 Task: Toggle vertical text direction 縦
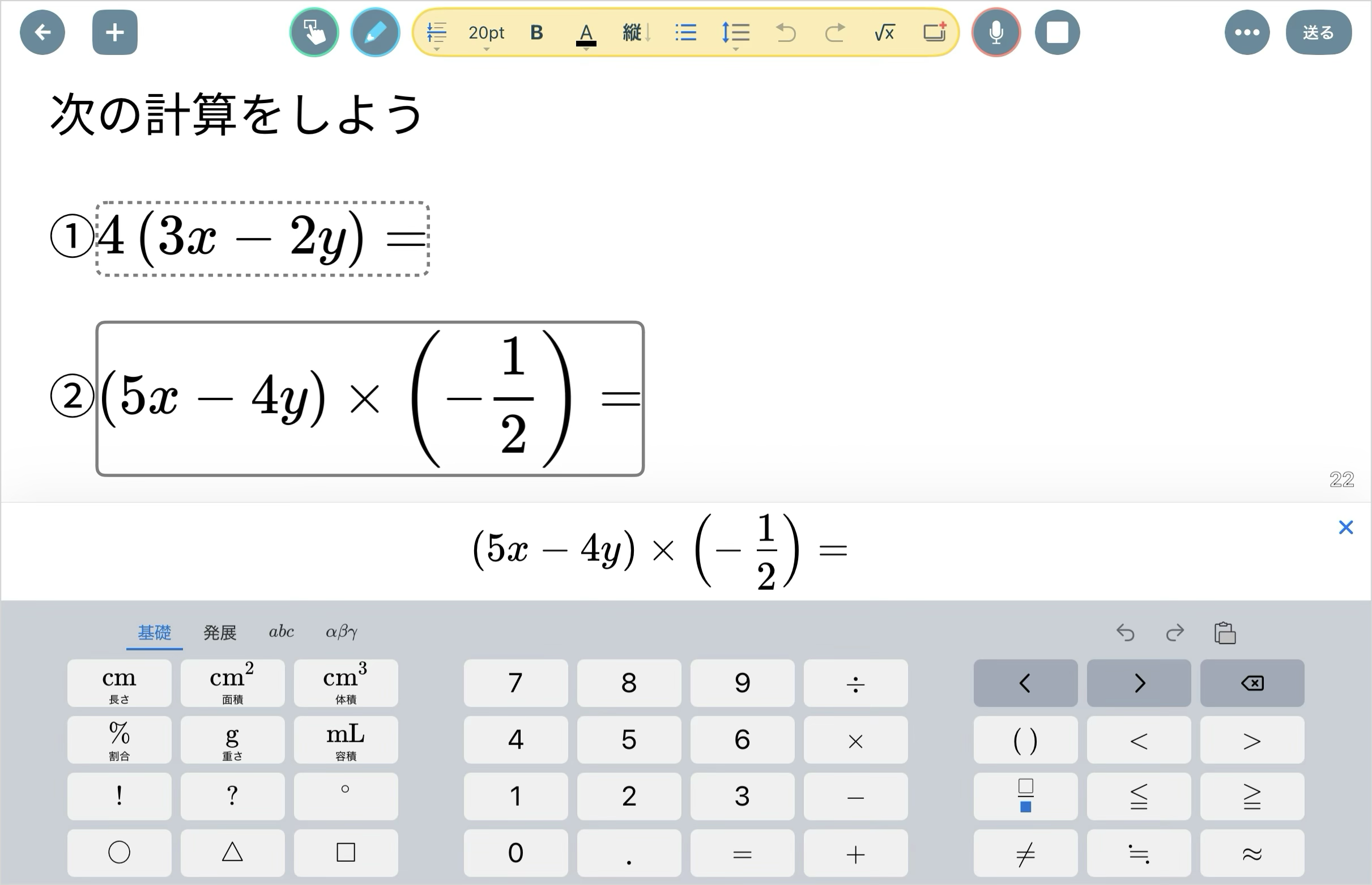pos(636,33)
